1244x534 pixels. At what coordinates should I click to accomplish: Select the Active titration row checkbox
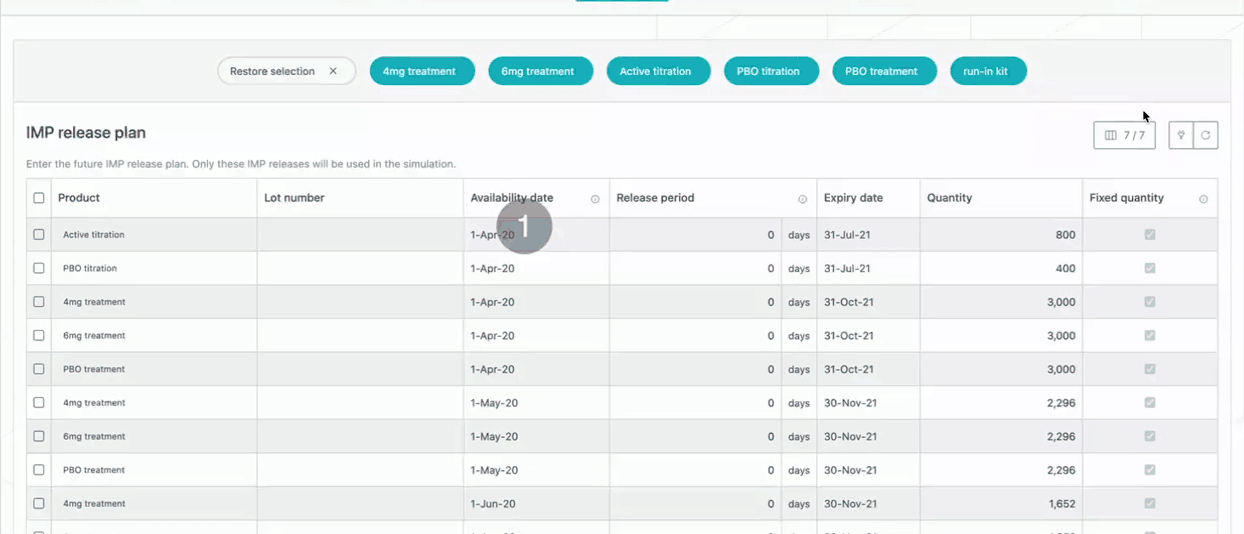[39, 235]
